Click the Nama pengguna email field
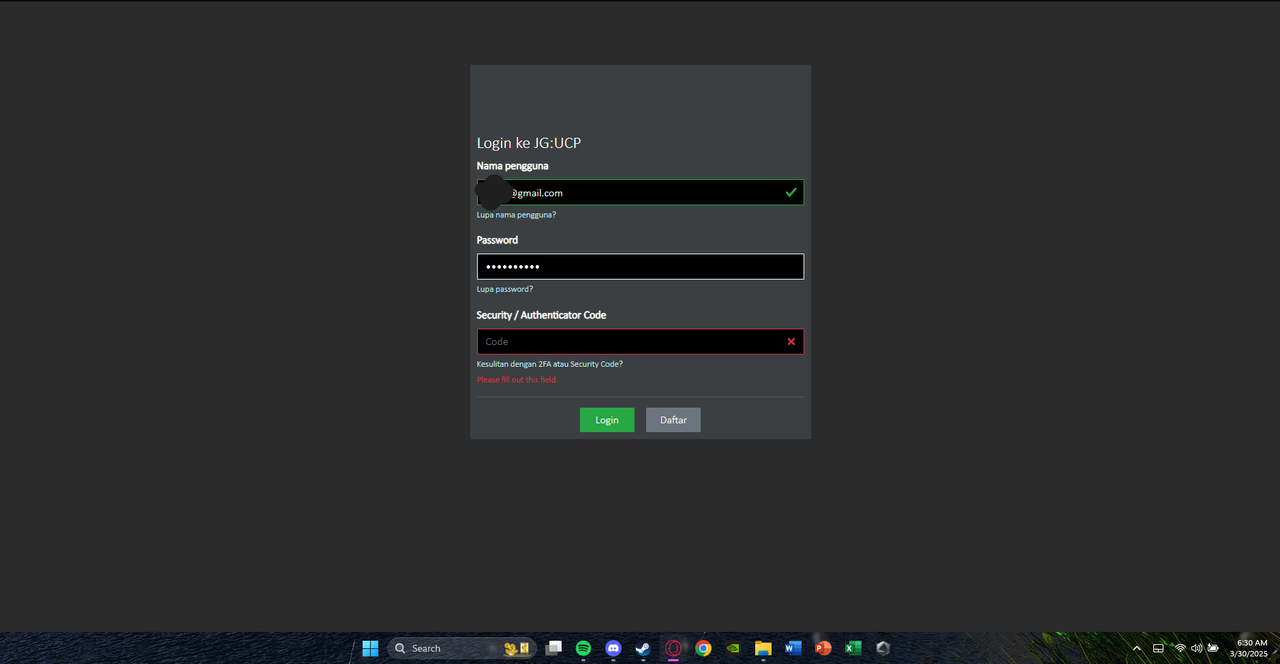 pos(640,192)
